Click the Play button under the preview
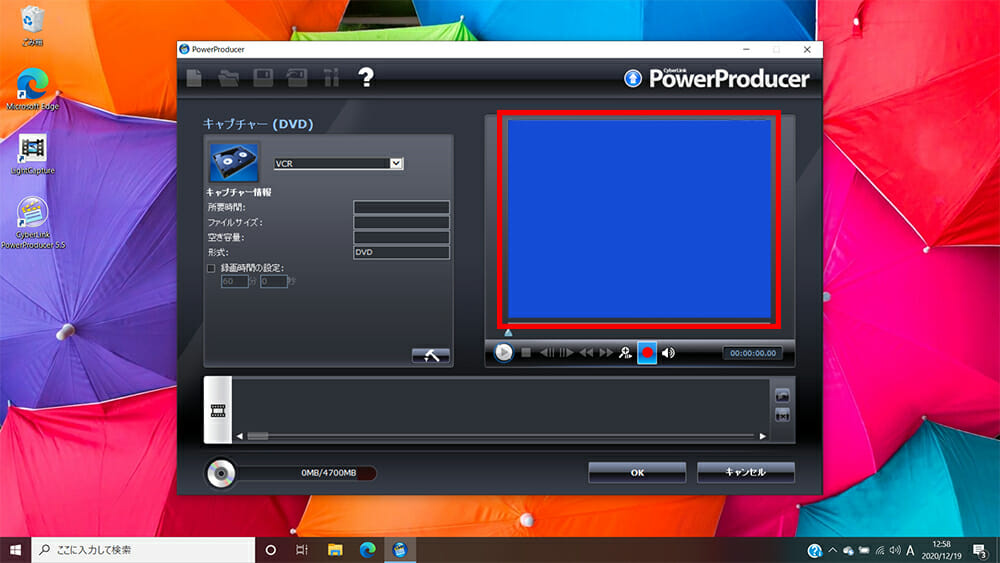 coord(503,353)
